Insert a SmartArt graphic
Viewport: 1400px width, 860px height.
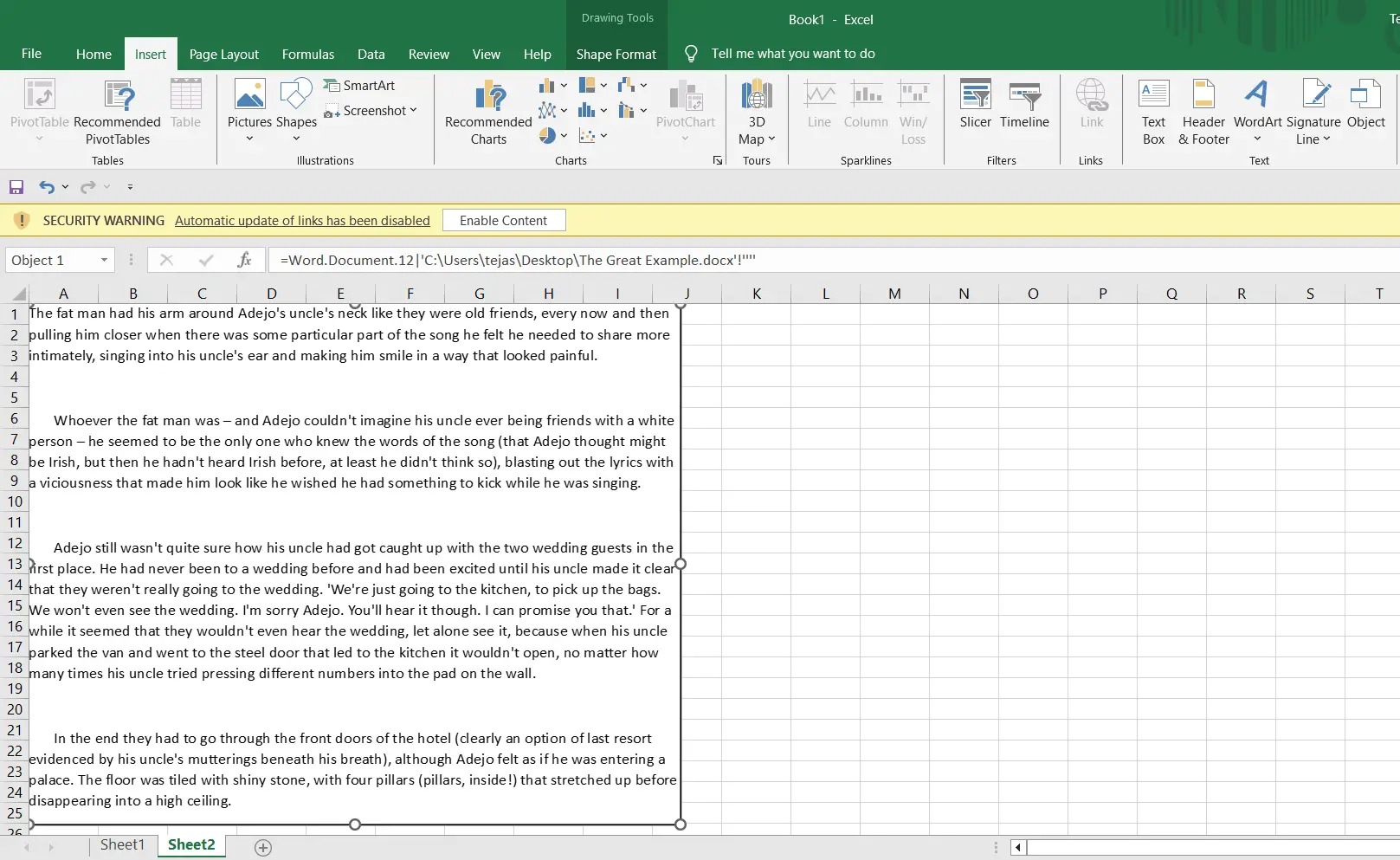(x=359, y=85)
